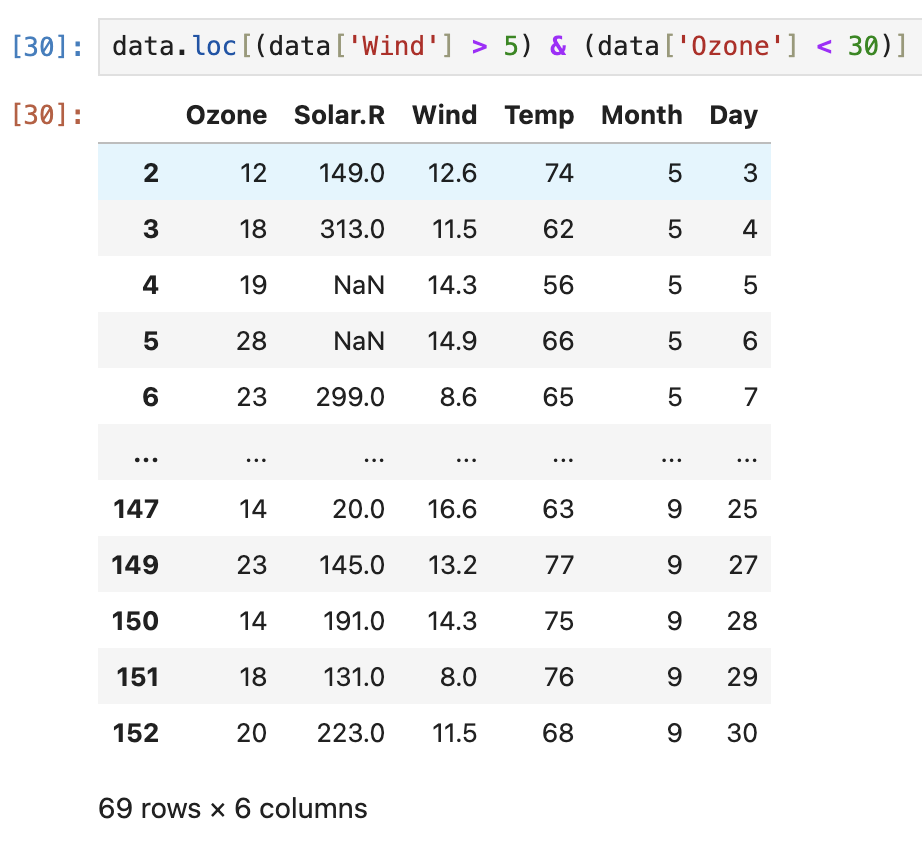The height and width of the screenshot is (846, 922).
Task: Select row index 6
Action: (151, 397)
